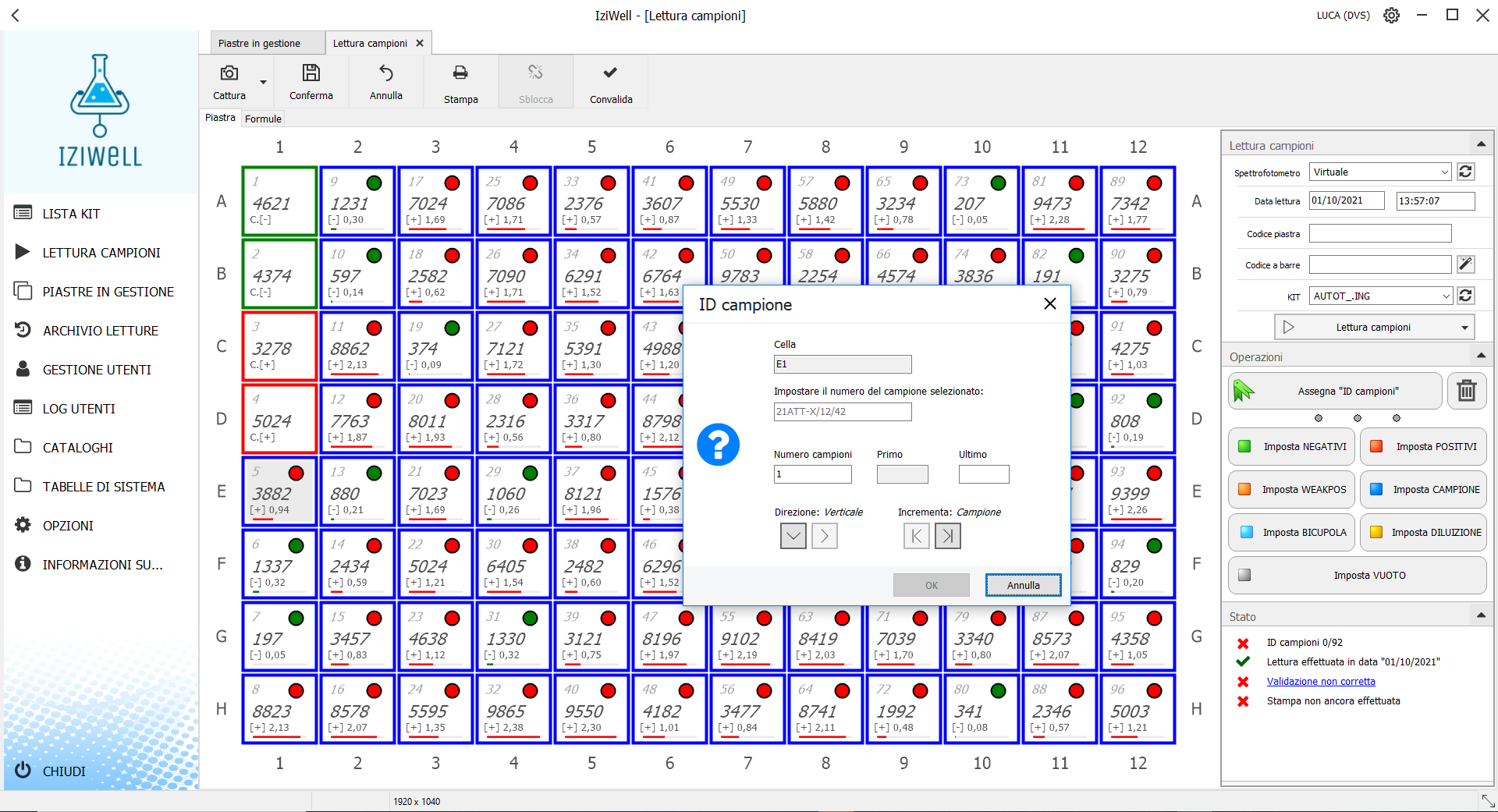Click the Convalida checkmark icon
The width and height of the screenshot is (1498, 812).
[x=610, y=73]
